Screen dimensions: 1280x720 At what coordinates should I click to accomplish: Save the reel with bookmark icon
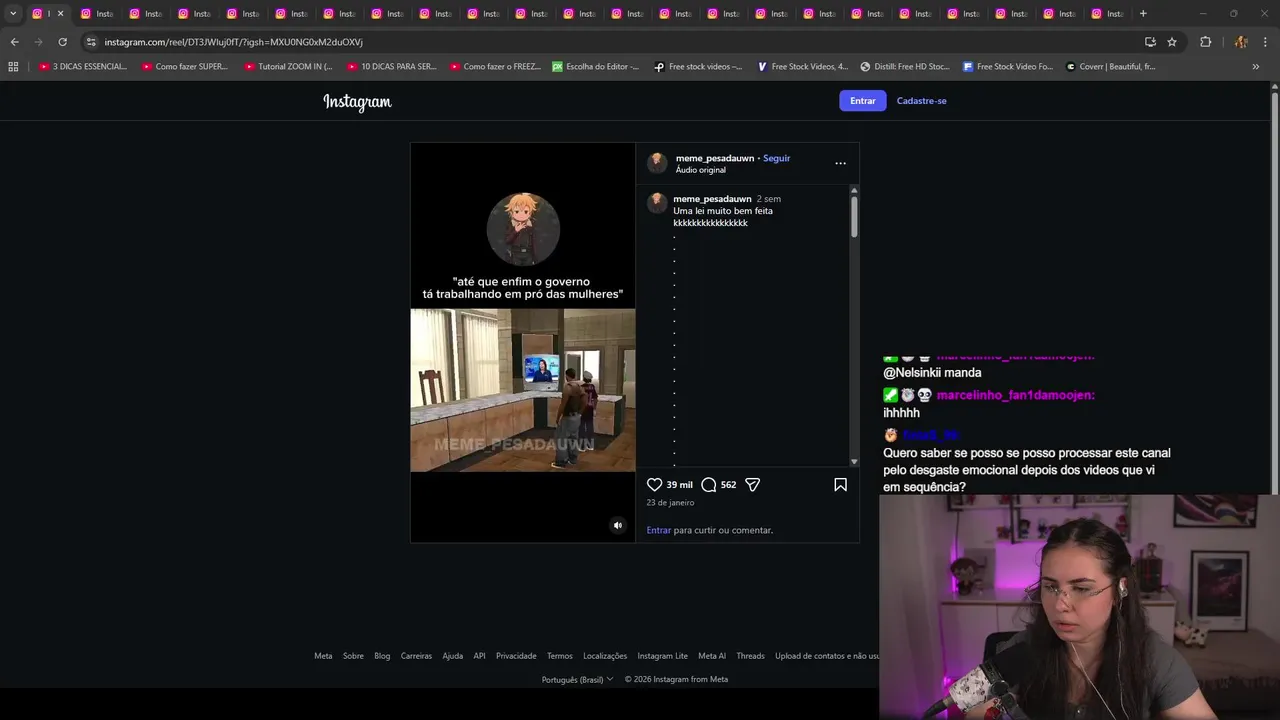point(840,485)
